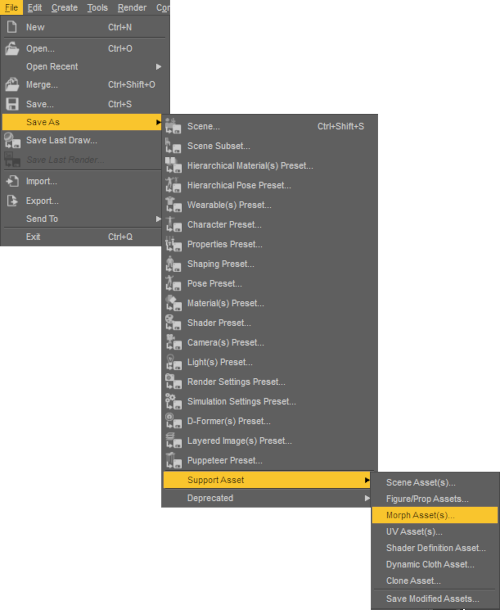
Task: Open the Render menu
Action: click(132, 7)
